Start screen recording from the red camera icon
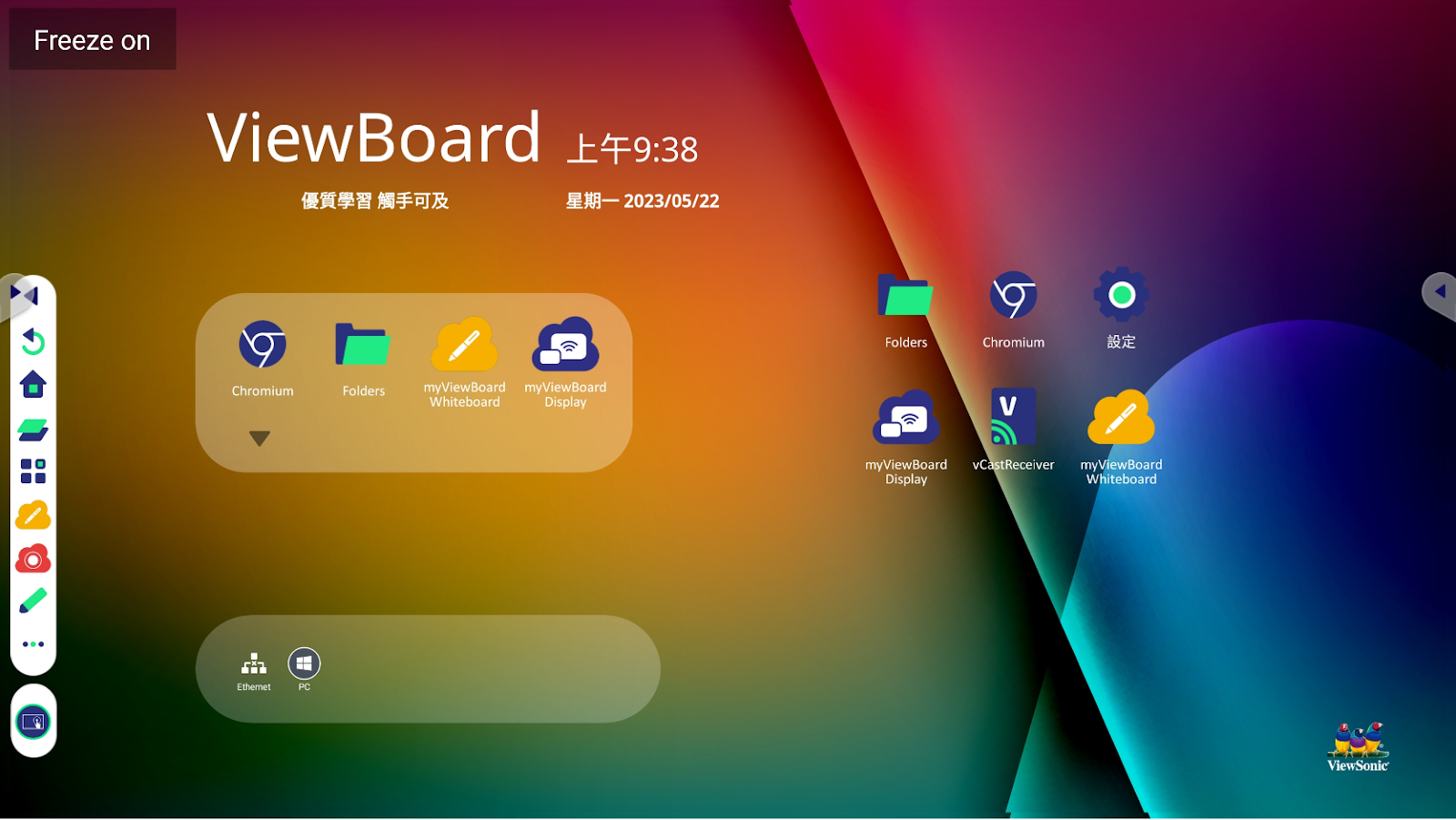Screen dimensions: 1456x820 [33, 559]
